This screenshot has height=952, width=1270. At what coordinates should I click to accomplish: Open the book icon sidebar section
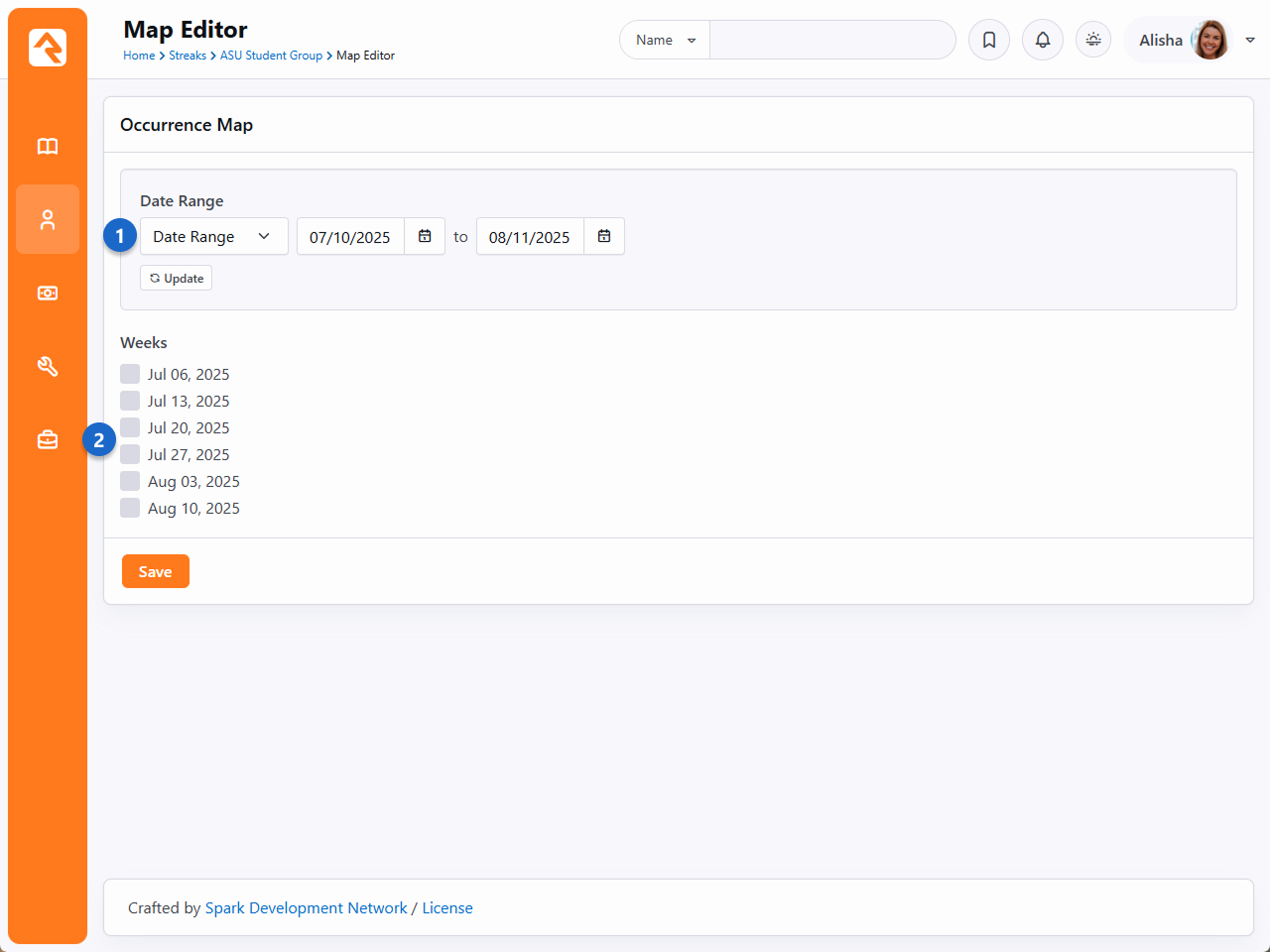48,147
